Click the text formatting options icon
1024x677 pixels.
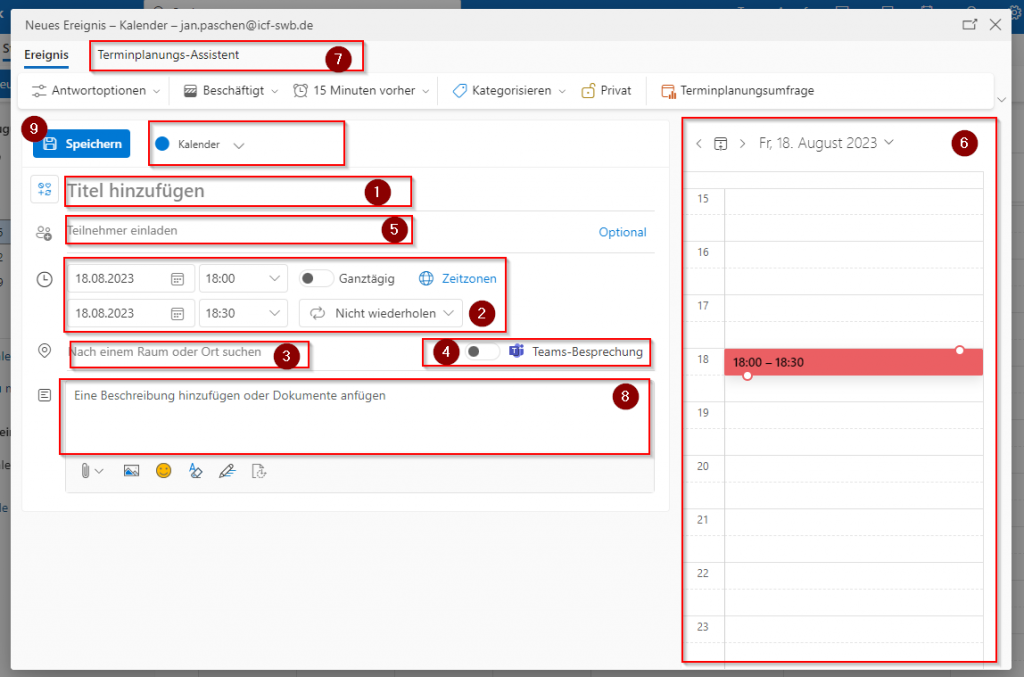point(195,471)
